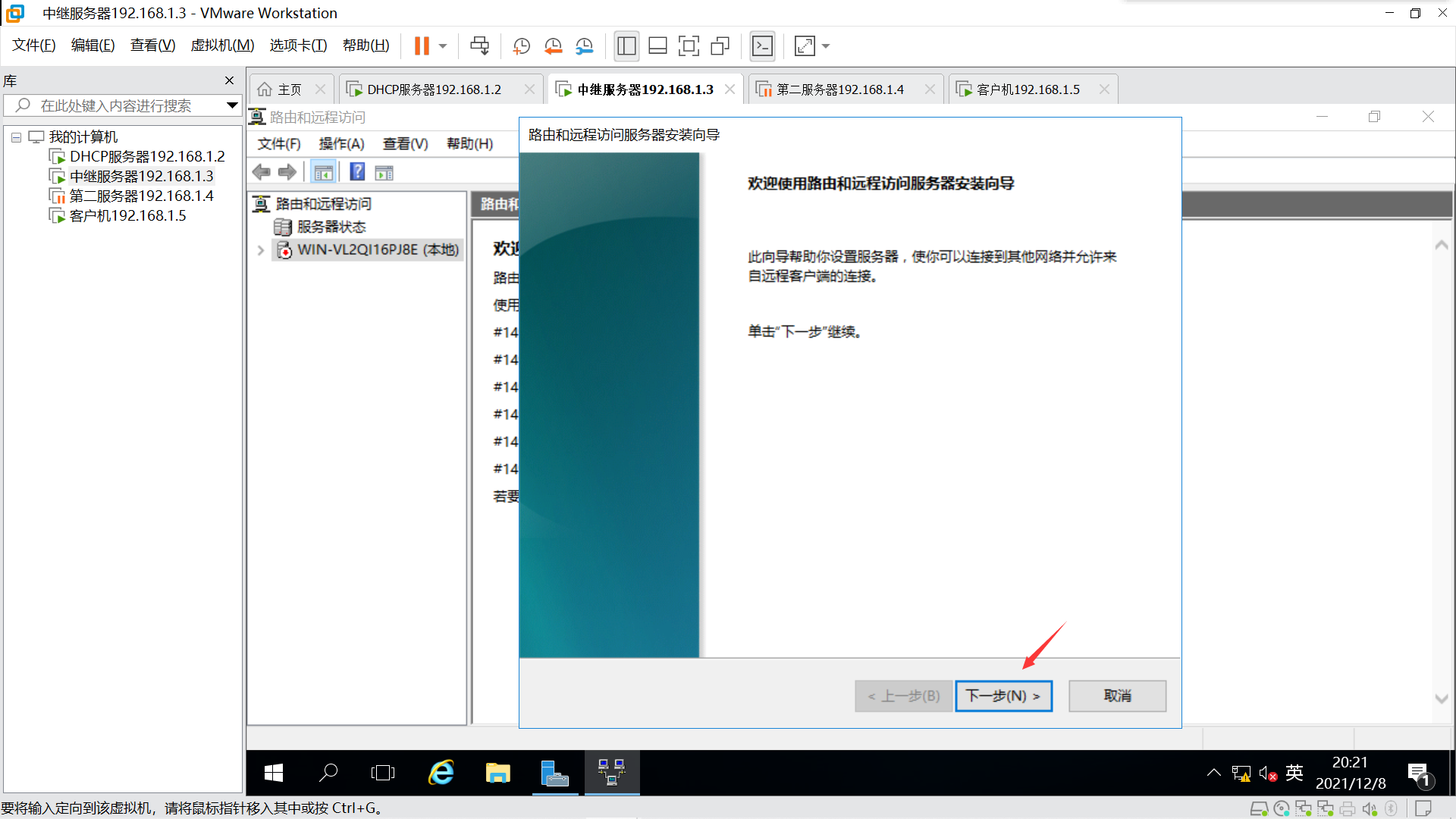The image size is (1456, 819).
Task: Open power options dropdown beside pause
Action: 443,46
